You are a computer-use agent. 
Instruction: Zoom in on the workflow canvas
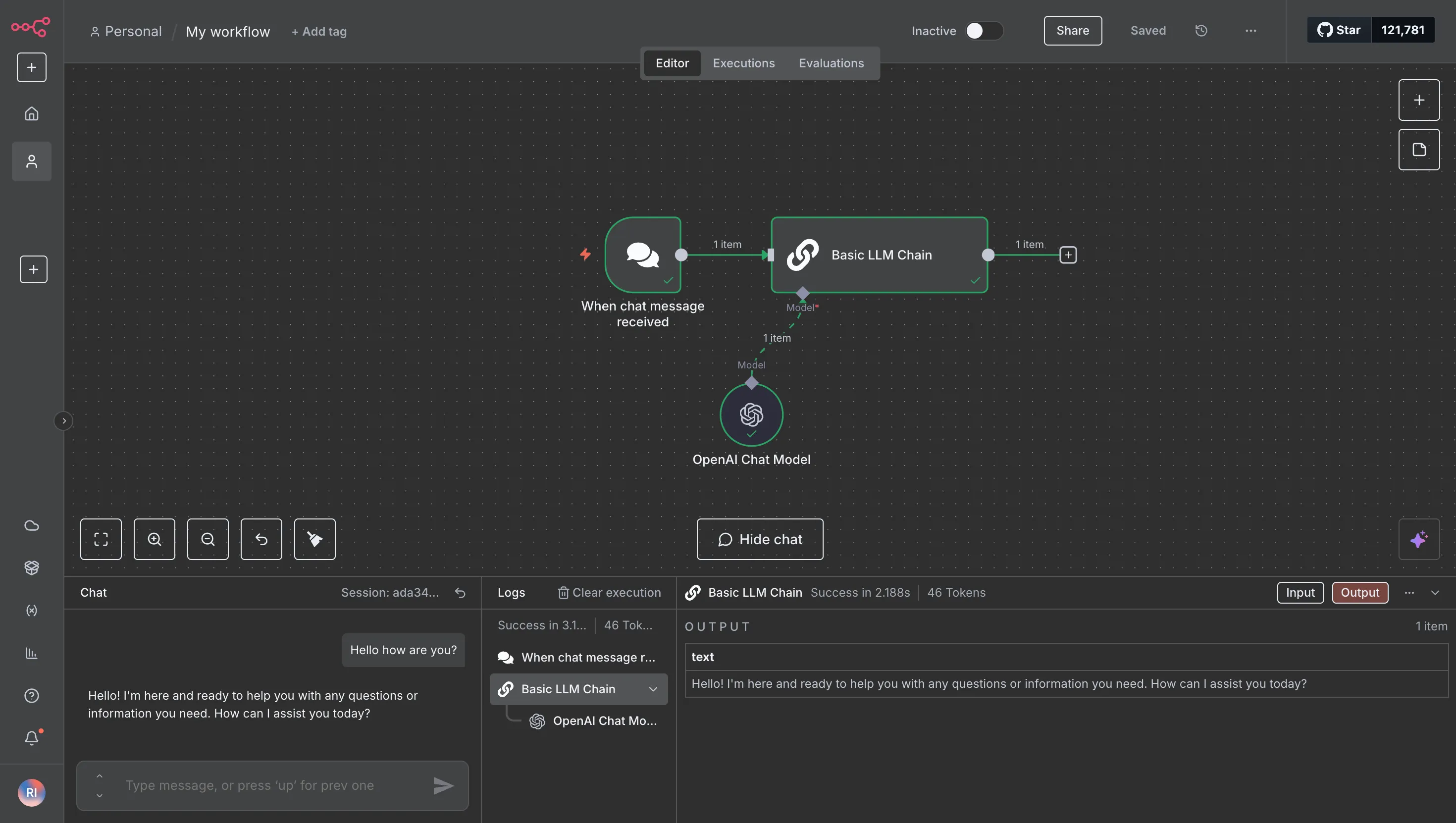[x=155, y=539]
